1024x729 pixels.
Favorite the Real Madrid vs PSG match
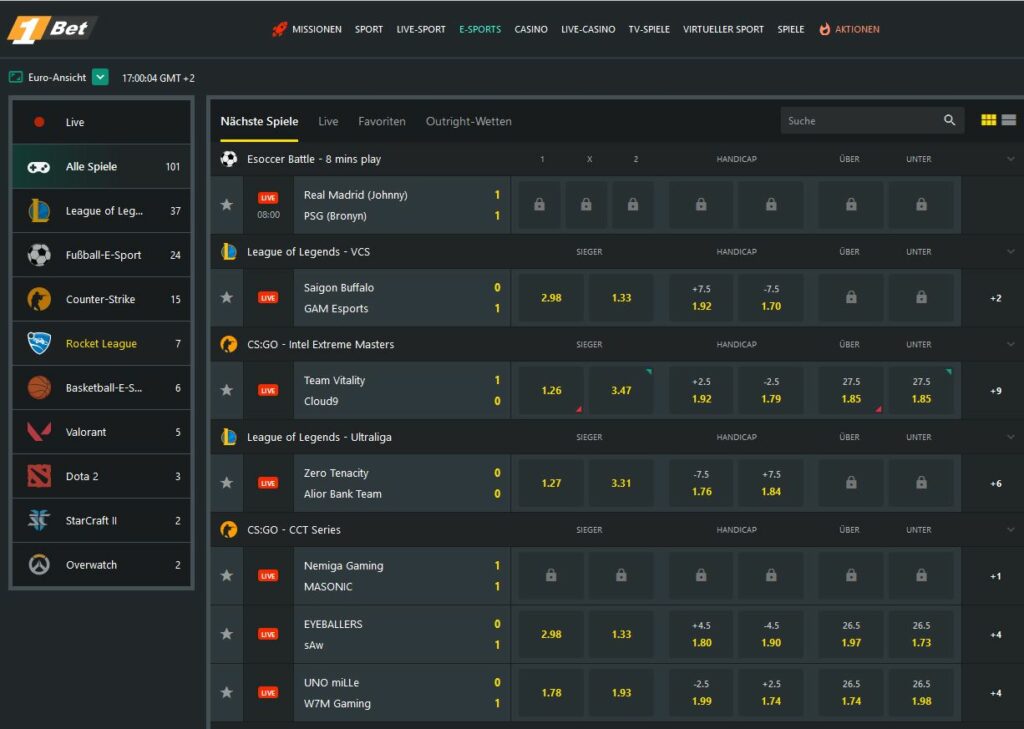click(x=227, y=205)
